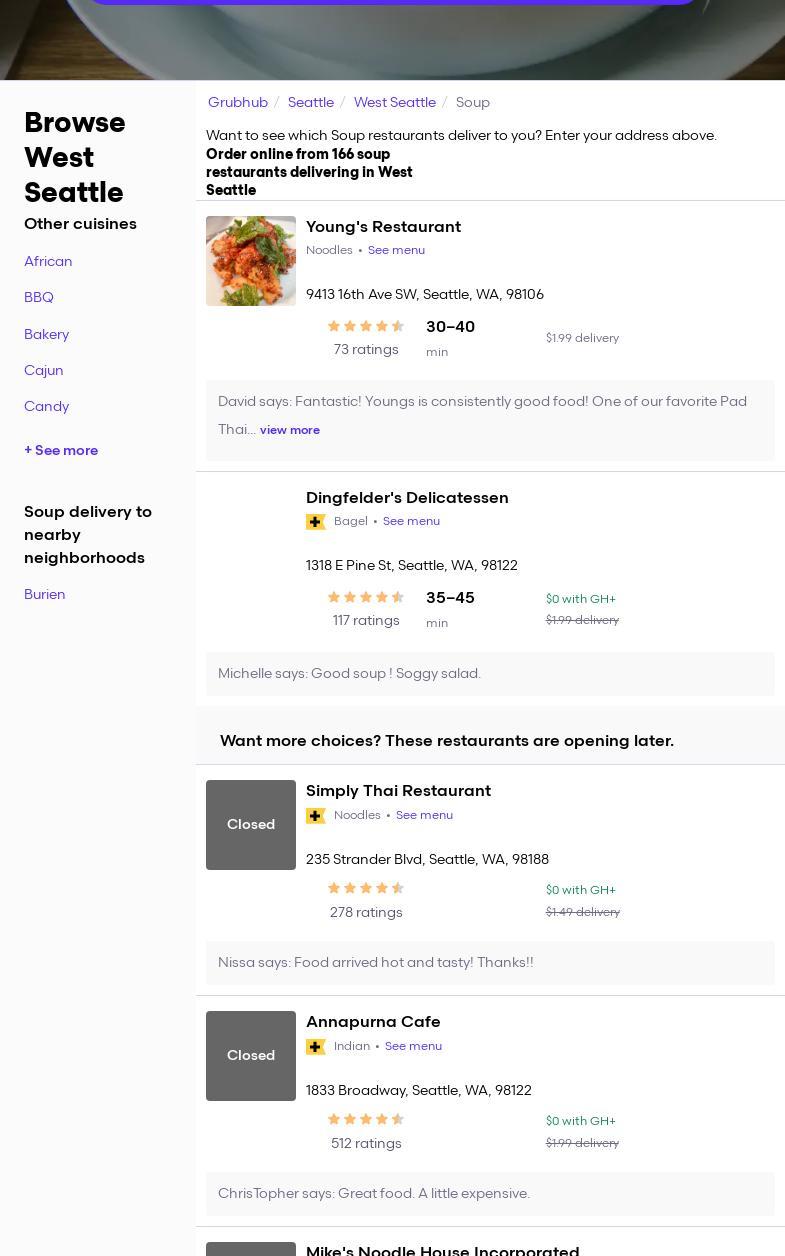Click GH+ badge icon for Annapurna Cafe
This screenshot has width=785, height=1256.
[316, 1047]
